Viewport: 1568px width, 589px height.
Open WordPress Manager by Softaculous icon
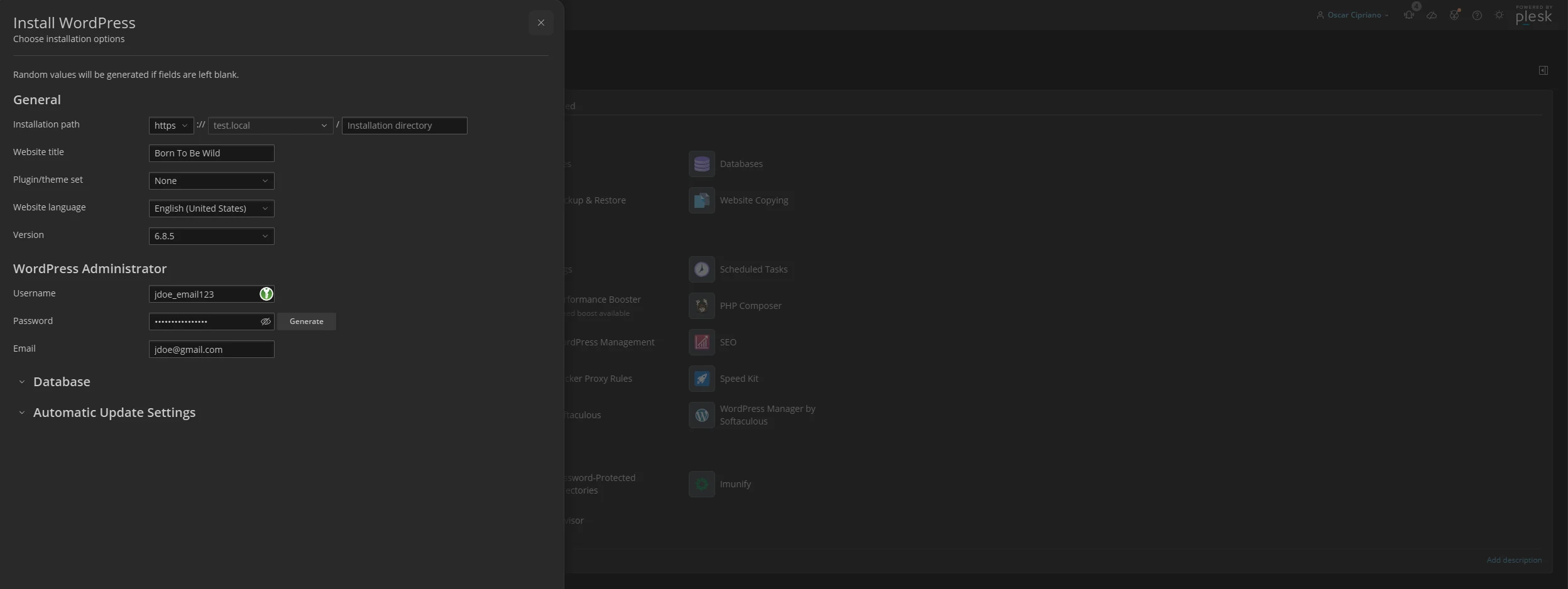[x=701, y=415]
